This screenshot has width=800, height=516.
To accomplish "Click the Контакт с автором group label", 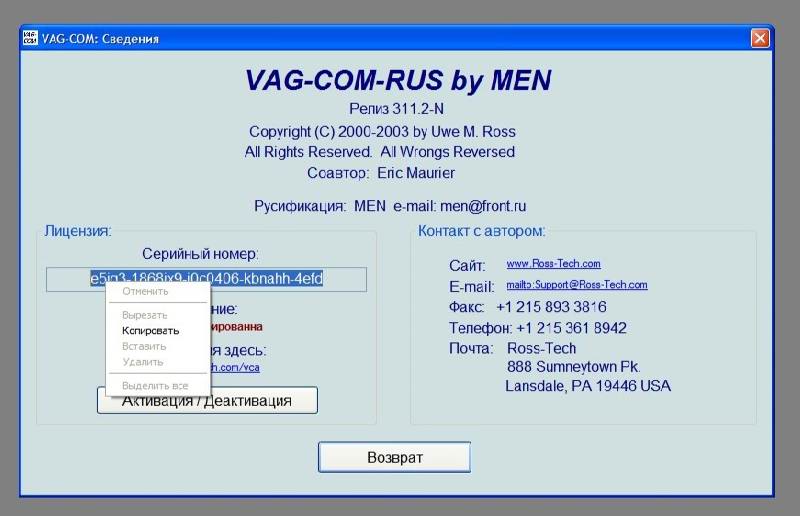I will coord(481,231).
